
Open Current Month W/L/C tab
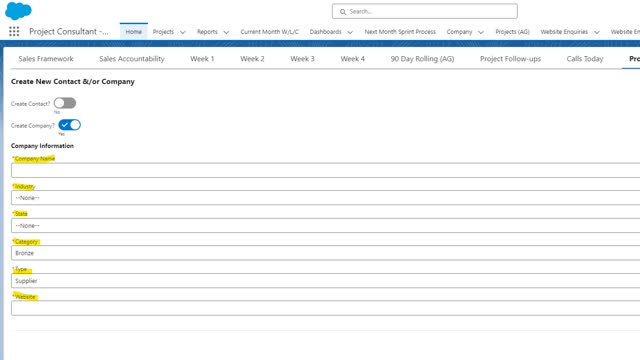click(269, 31)
